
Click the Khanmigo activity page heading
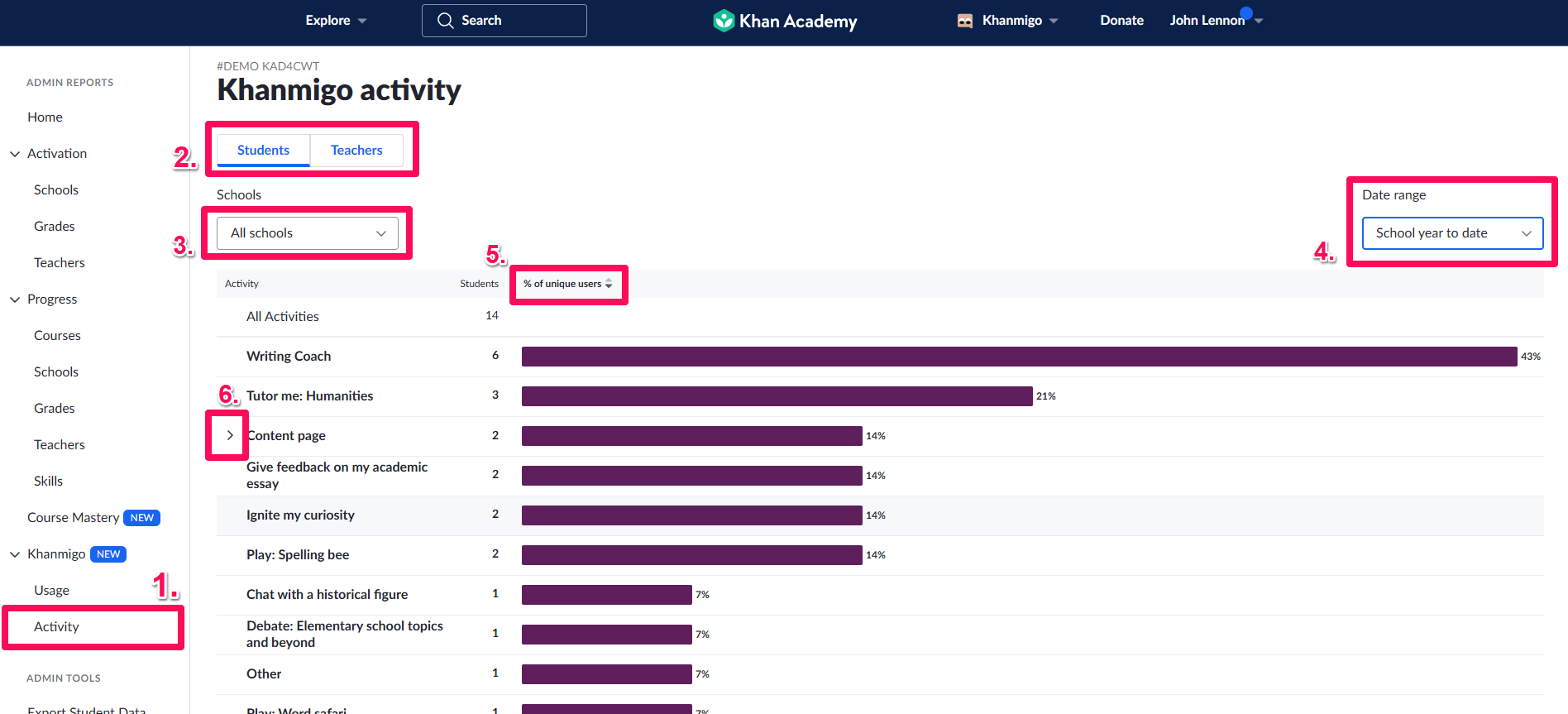pyautogui.click(x=339, y=89)
